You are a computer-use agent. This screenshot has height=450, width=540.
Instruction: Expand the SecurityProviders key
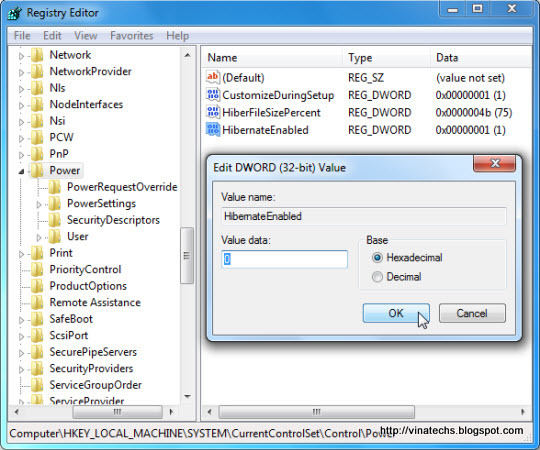[21, 369]
